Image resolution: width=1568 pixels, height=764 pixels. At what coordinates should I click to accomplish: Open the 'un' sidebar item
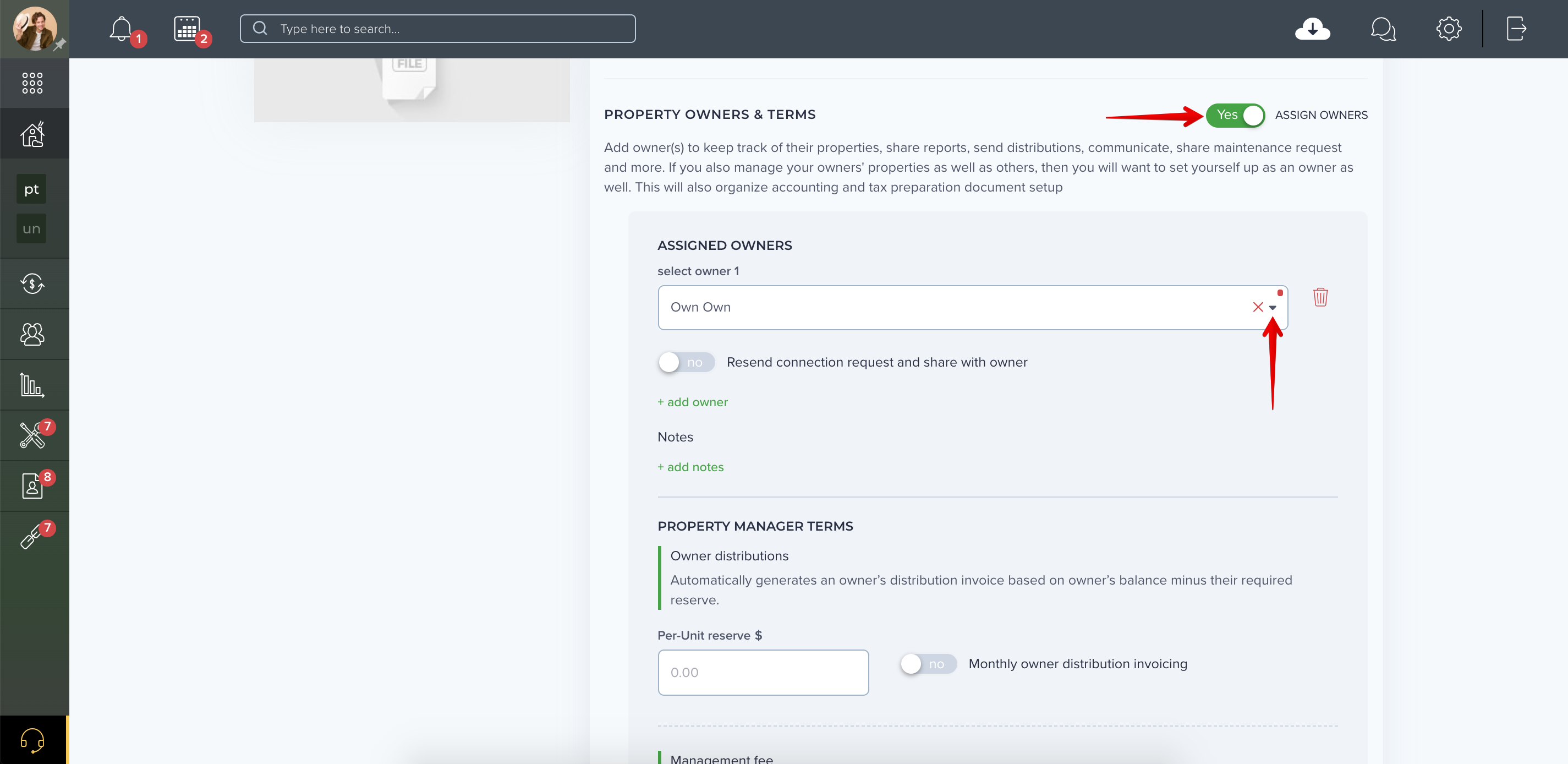tap(31, 228)
